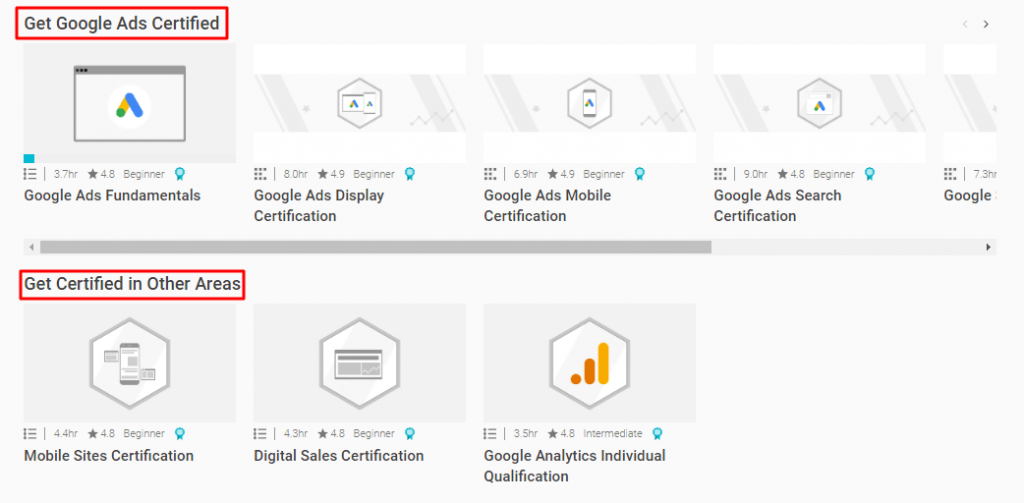
Task: Click list icon under Mobile Sites Certification
Action: (x=30, y=434)
